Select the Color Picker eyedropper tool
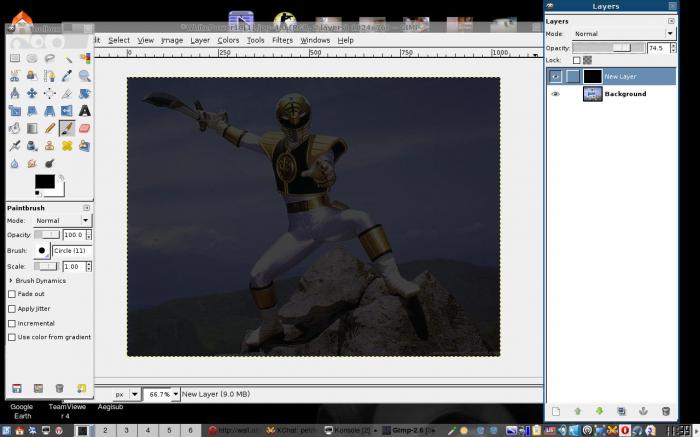 coord(67,75)
